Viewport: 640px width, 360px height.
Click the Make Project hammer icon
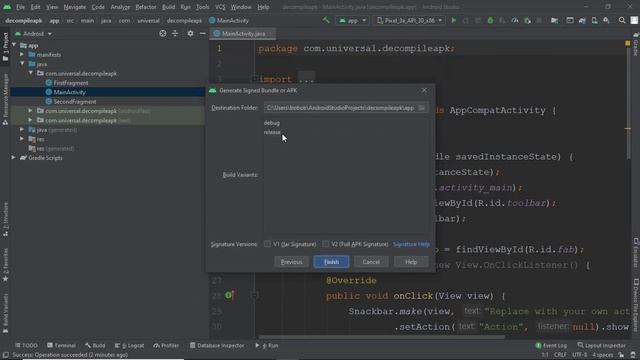(326, 20)
